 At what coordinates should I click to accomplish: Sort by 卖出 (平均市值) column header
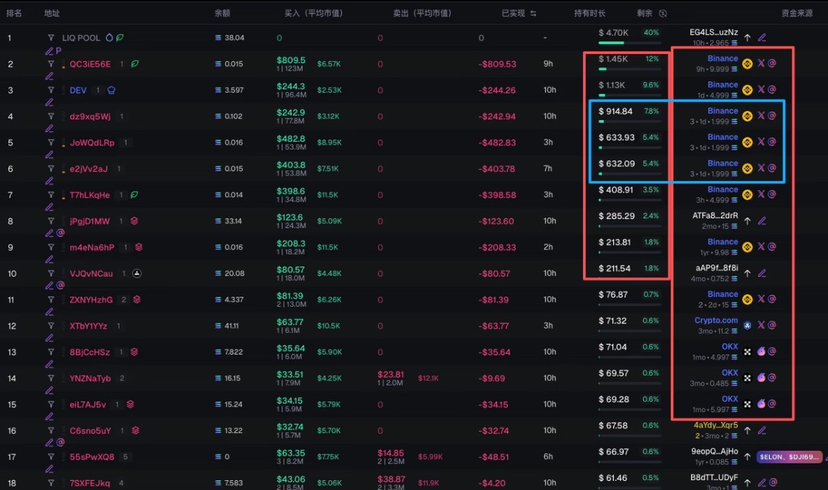(422, 13)
